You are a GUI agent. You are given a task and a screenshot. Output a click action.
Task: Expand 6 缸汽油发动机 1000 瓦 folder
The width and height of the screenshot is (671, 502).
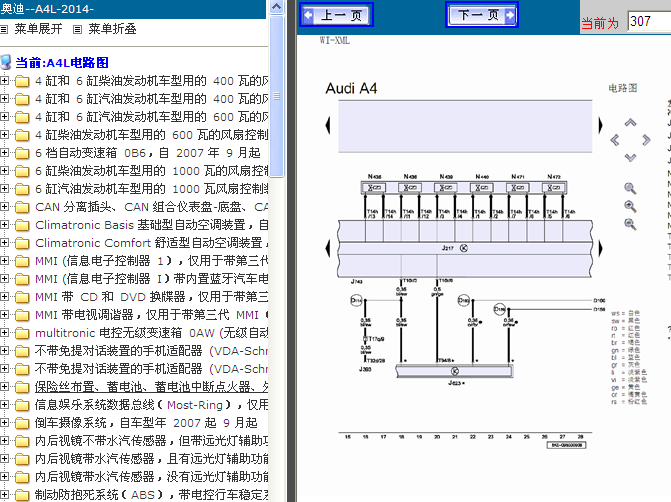5,188
